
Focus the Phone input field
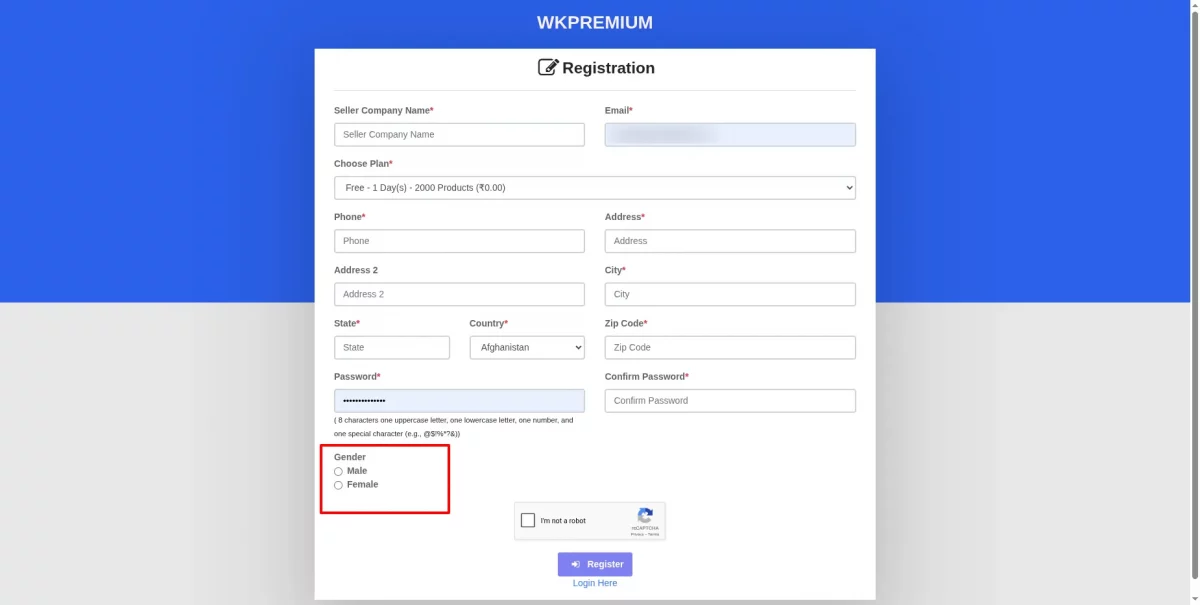(x=459, y=241)
